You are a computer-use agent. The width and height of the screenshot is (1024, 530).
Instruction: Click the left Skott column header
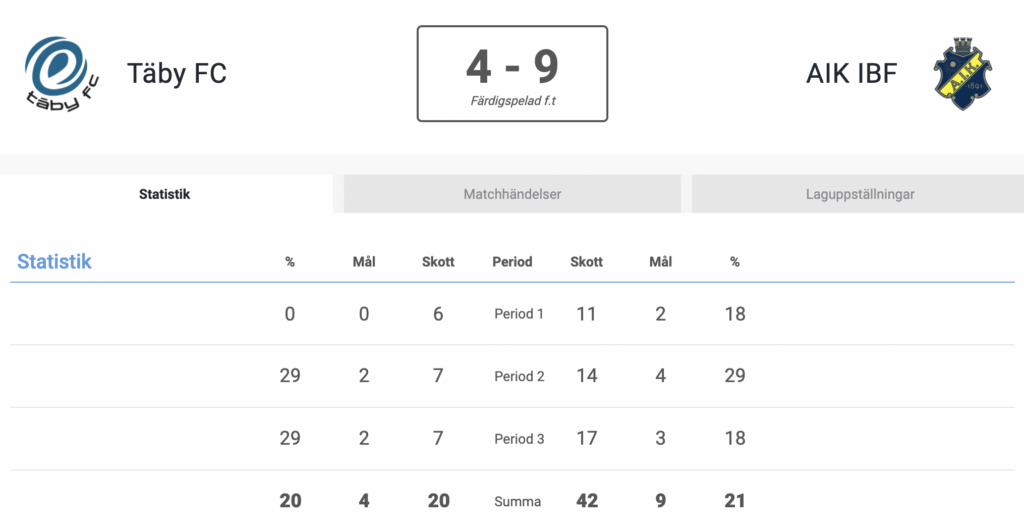coord(438,262)
